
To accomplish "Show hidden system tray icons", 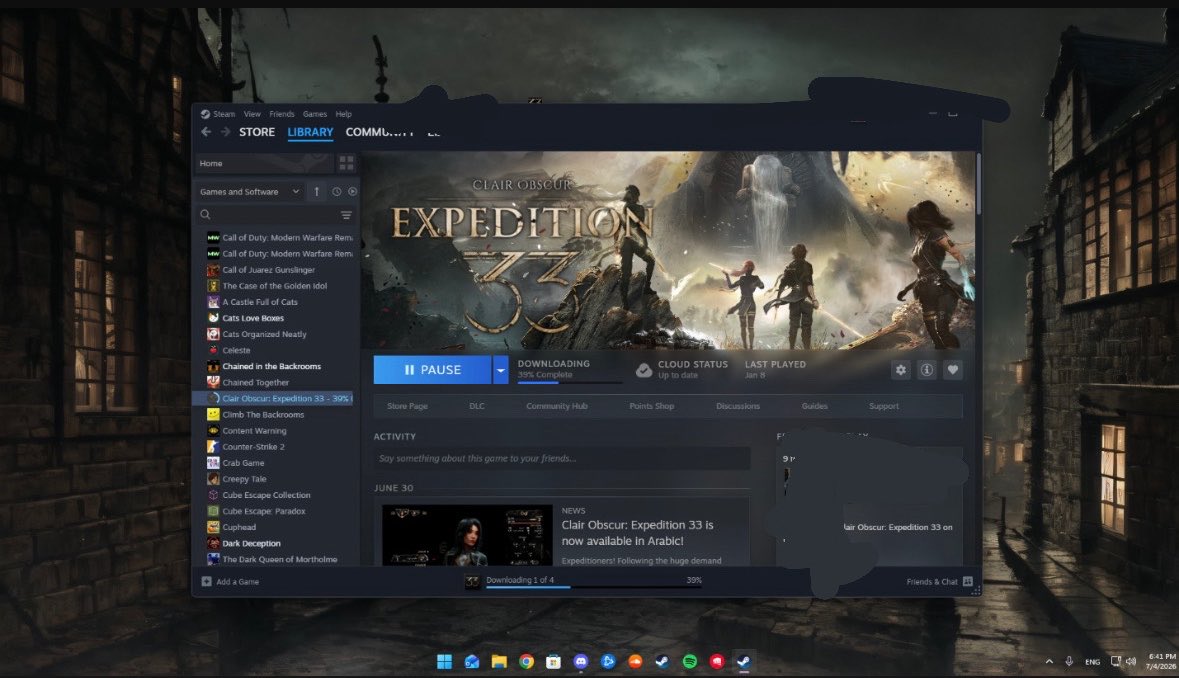I will tap(1049, 661).
